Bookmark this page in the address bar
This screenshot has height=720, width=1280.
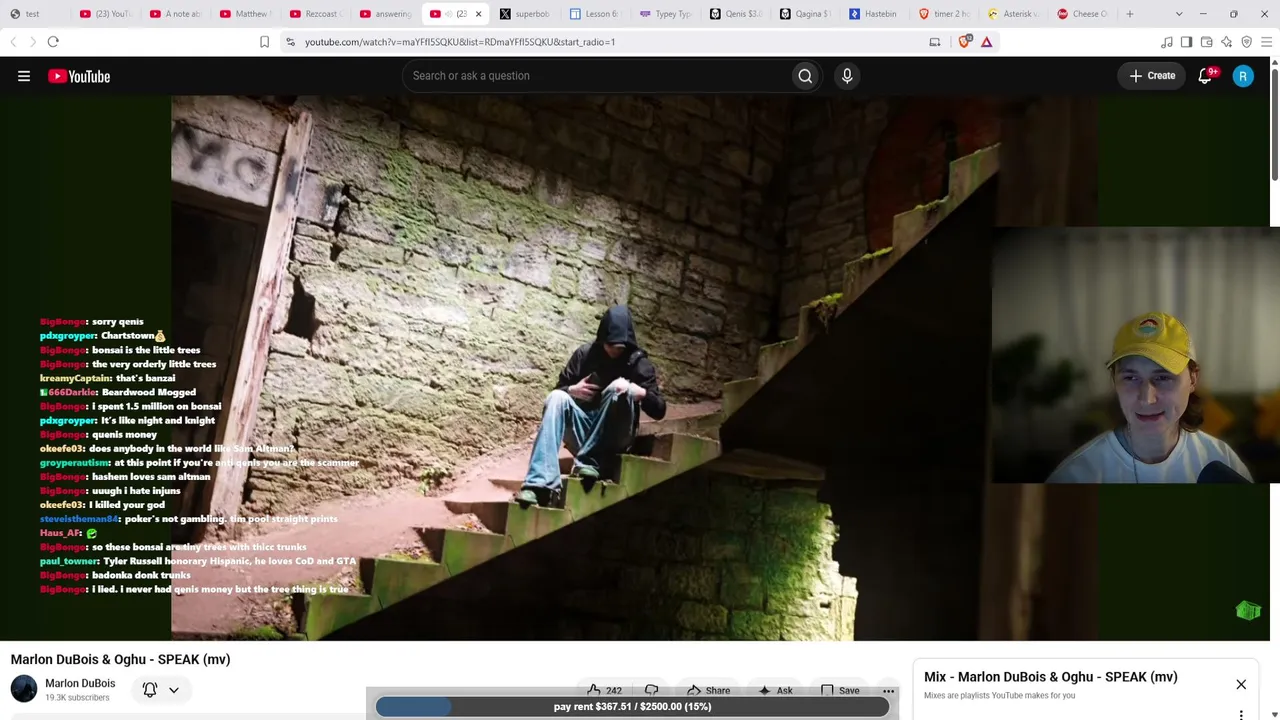click(x=264, y=42)
